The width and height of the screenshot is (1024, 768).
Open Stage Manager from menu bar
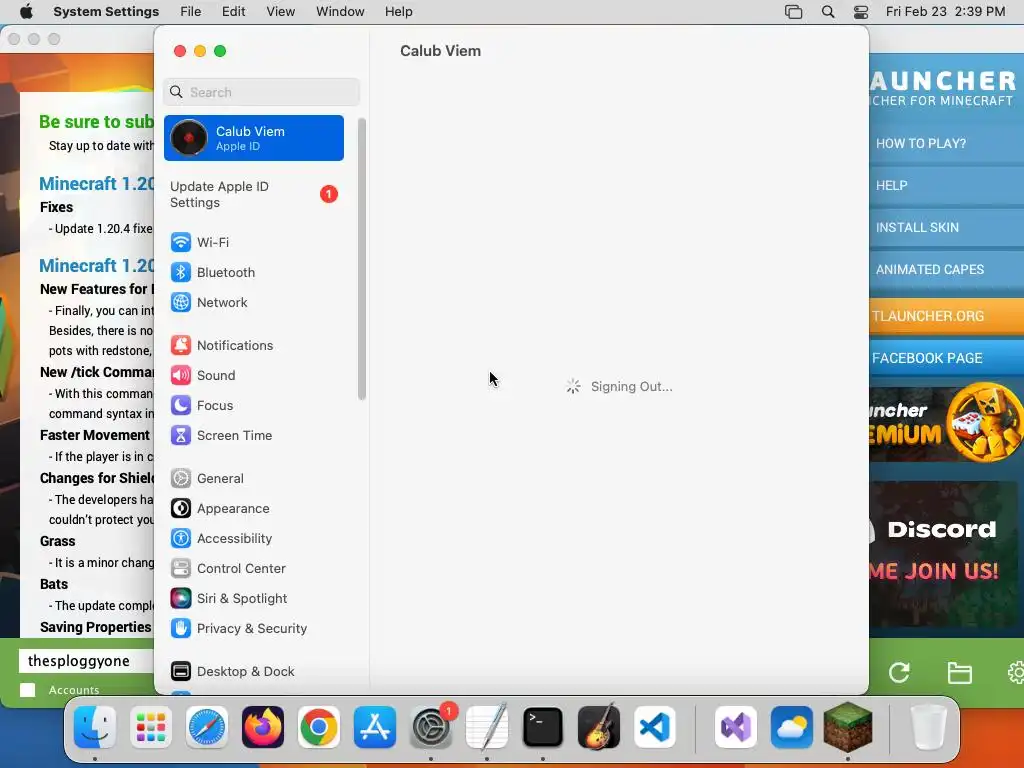pyautogui.click(x=793, y=12)
